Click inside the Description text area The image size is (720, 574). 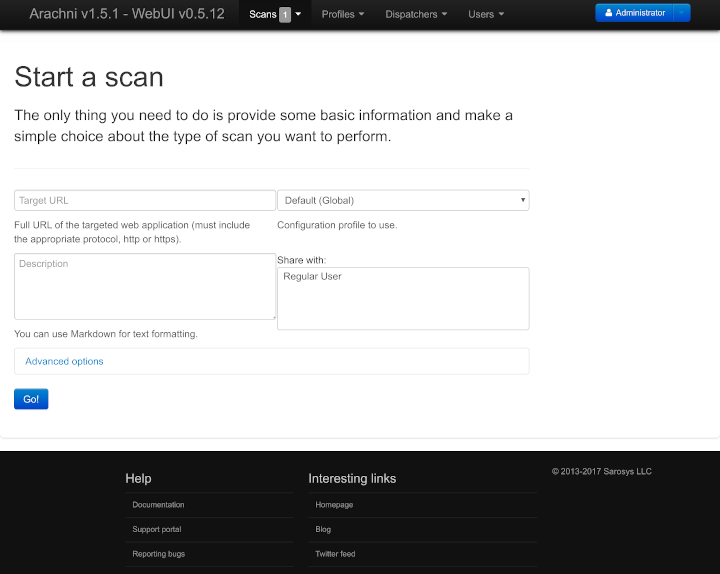pos(145,286)
